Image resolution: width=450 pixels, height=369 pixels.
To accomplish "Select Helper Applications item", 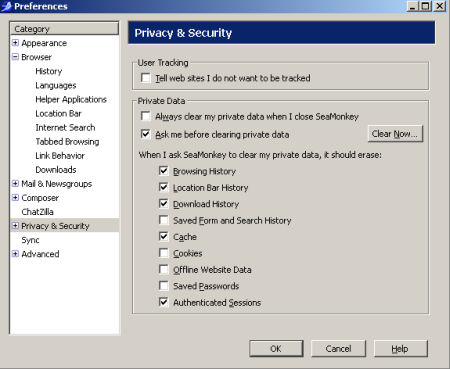I will (71, 99).
